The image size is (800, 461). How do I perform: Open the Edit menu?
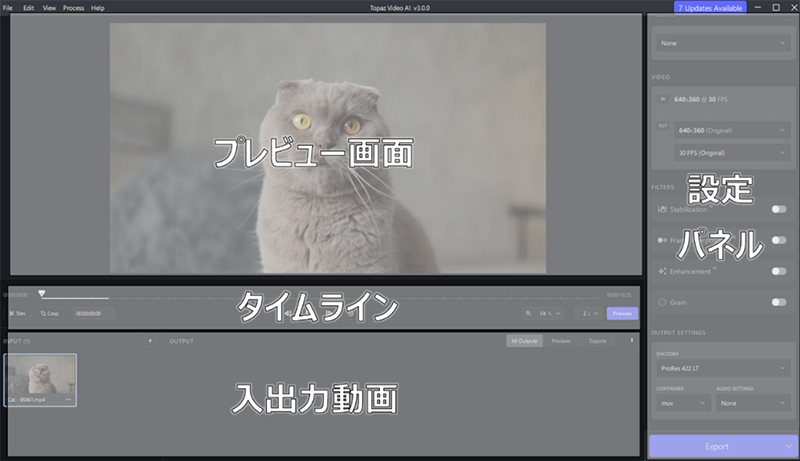(29, 8)
